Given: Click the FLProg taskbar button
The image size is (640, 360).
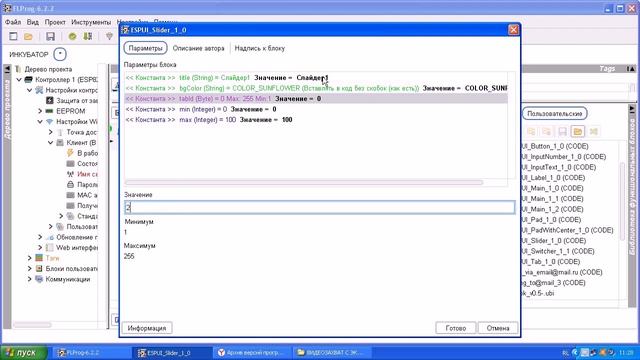Looking at the screenshot, I should pyautogui.click(x=91, y=353).
